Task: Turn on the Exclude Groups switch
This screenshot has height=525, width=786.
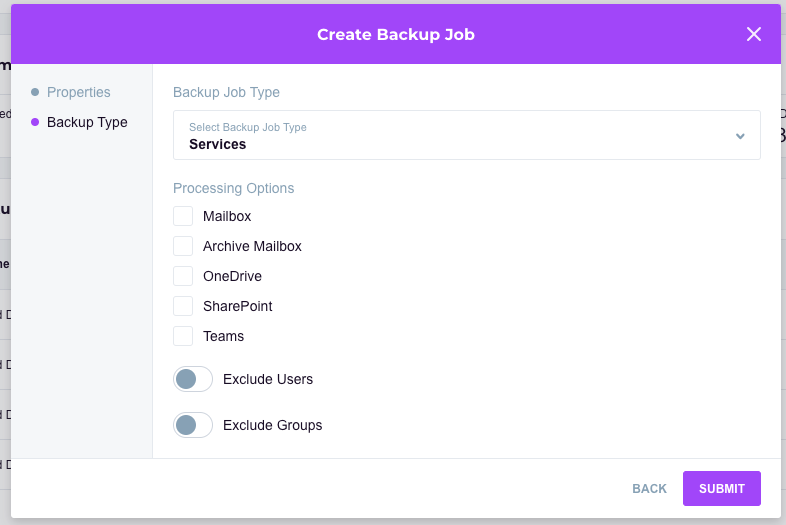Action: pos(193,425)
